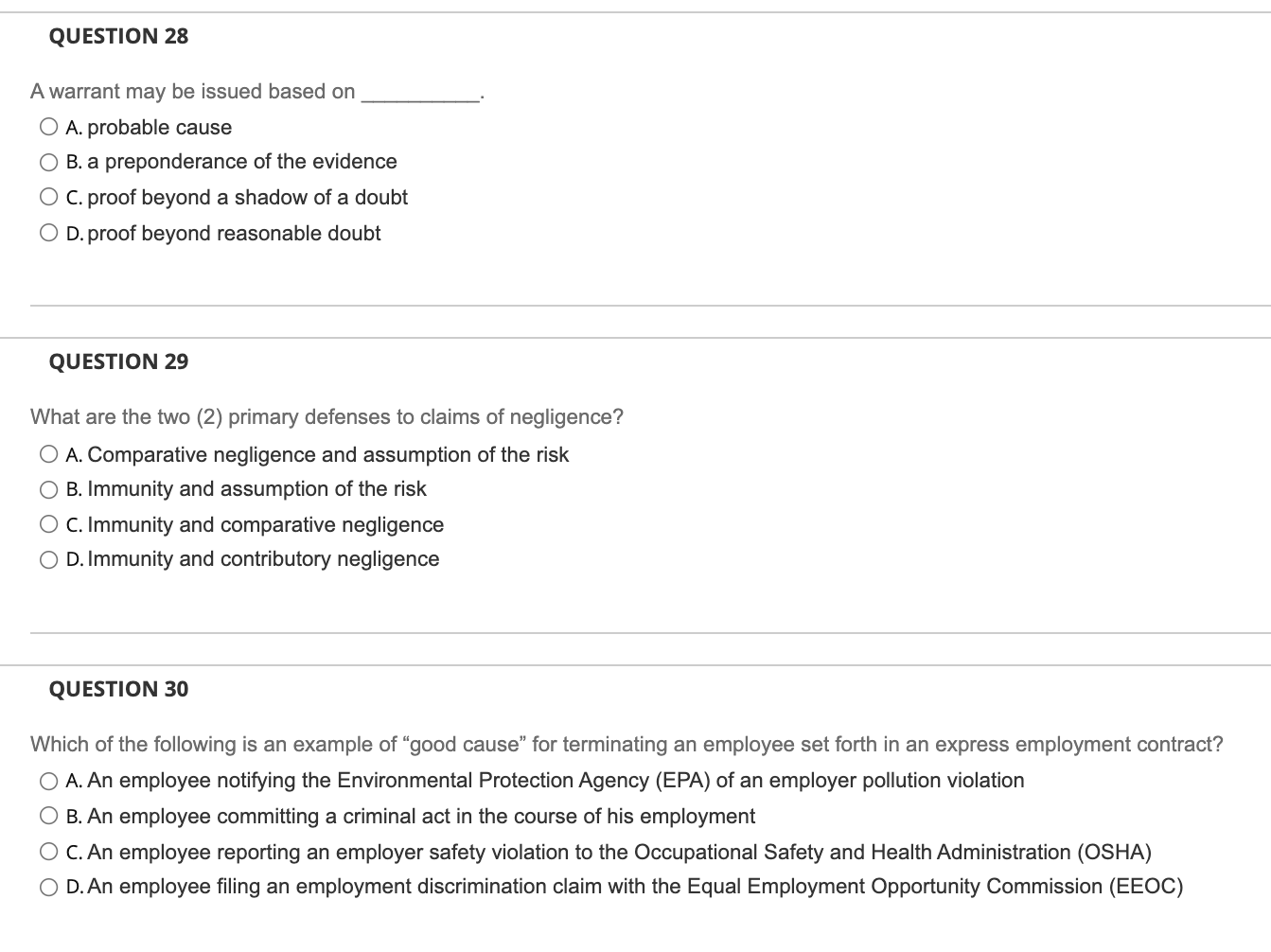Select answer D proof beyond reasonable doubt
The width and height of the screenshot is (1271, 952).
click(x=48, y=231)
